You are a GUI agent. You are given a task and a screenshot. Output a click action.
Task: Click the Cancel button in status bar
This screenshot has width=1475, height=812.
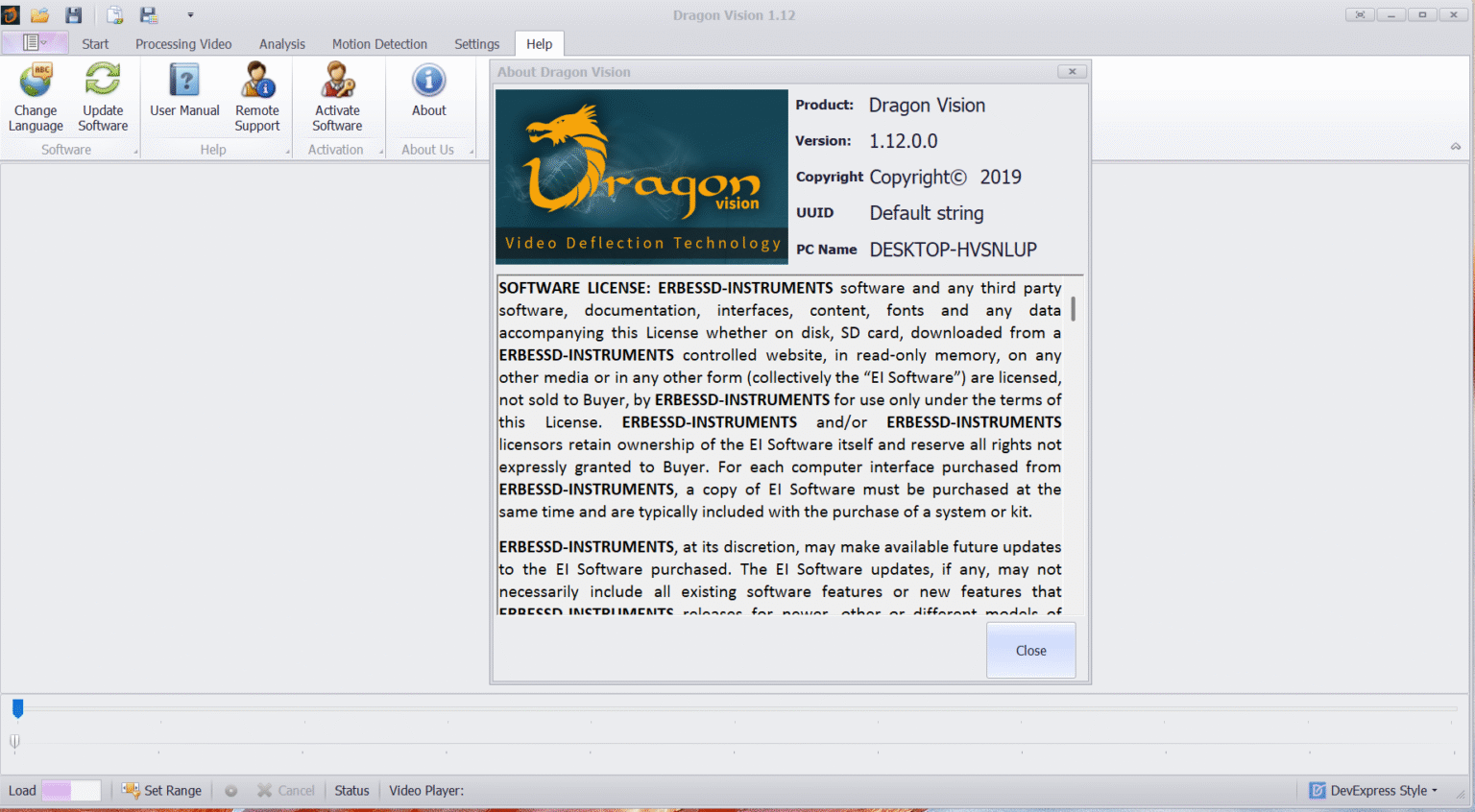click(286, 791)
